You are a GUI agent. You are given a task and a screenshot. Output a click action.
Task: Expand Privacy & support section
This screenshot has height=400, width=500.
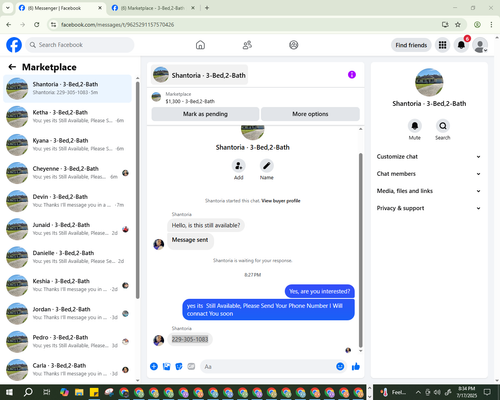[429, 208]
